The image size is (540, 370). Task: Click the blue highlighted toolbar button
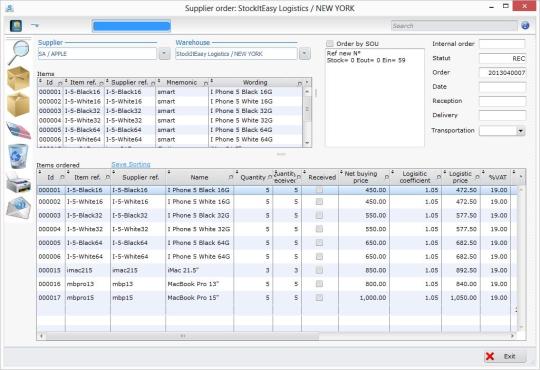coord(131,26)
